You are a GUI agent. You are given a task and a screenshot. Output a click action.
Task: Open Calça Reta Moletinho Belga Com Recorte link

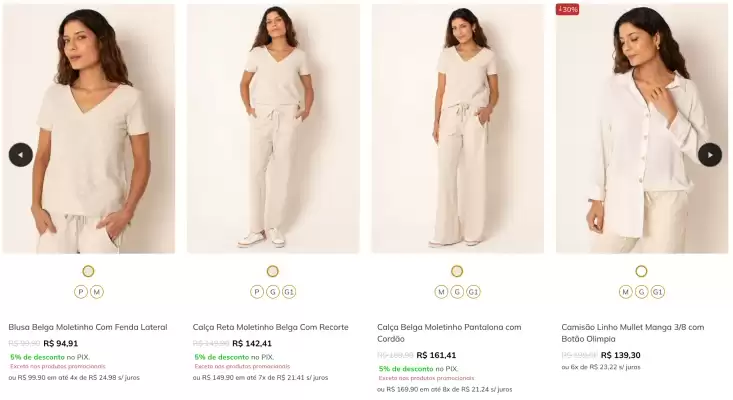tap(270, 327)
